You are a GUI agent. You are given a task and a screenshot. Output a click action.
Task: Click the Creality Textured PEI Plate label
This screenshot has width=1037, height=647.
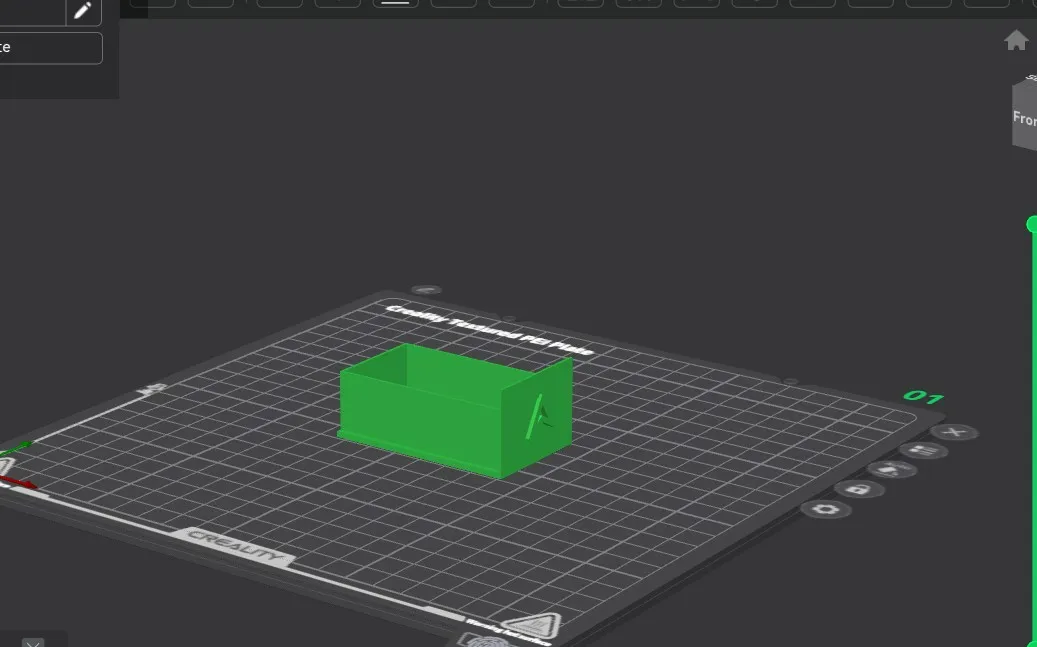click(489, 329)
